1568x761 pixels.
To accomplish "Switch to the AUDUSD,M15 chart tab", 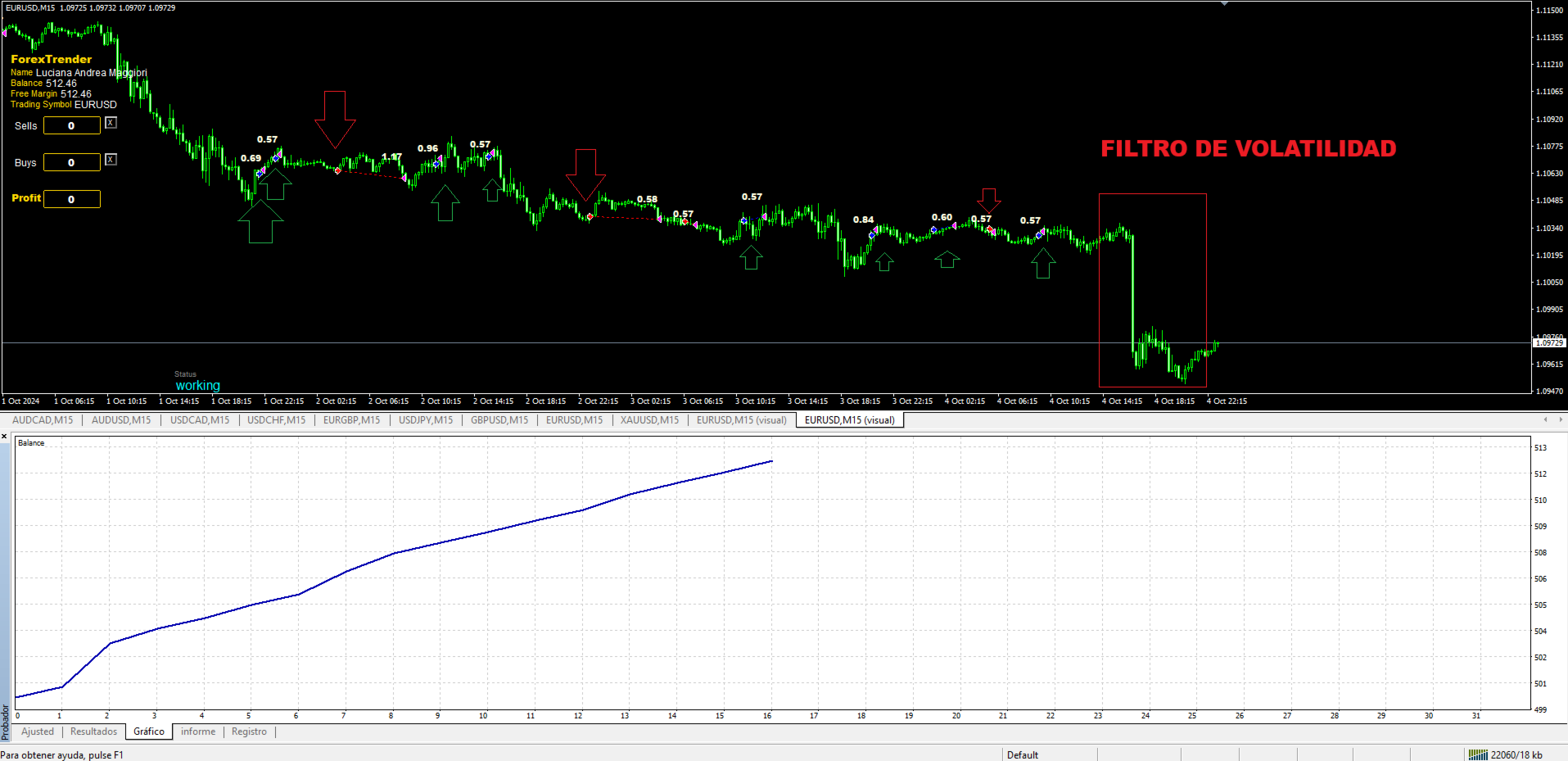I will tap(121, 420).
